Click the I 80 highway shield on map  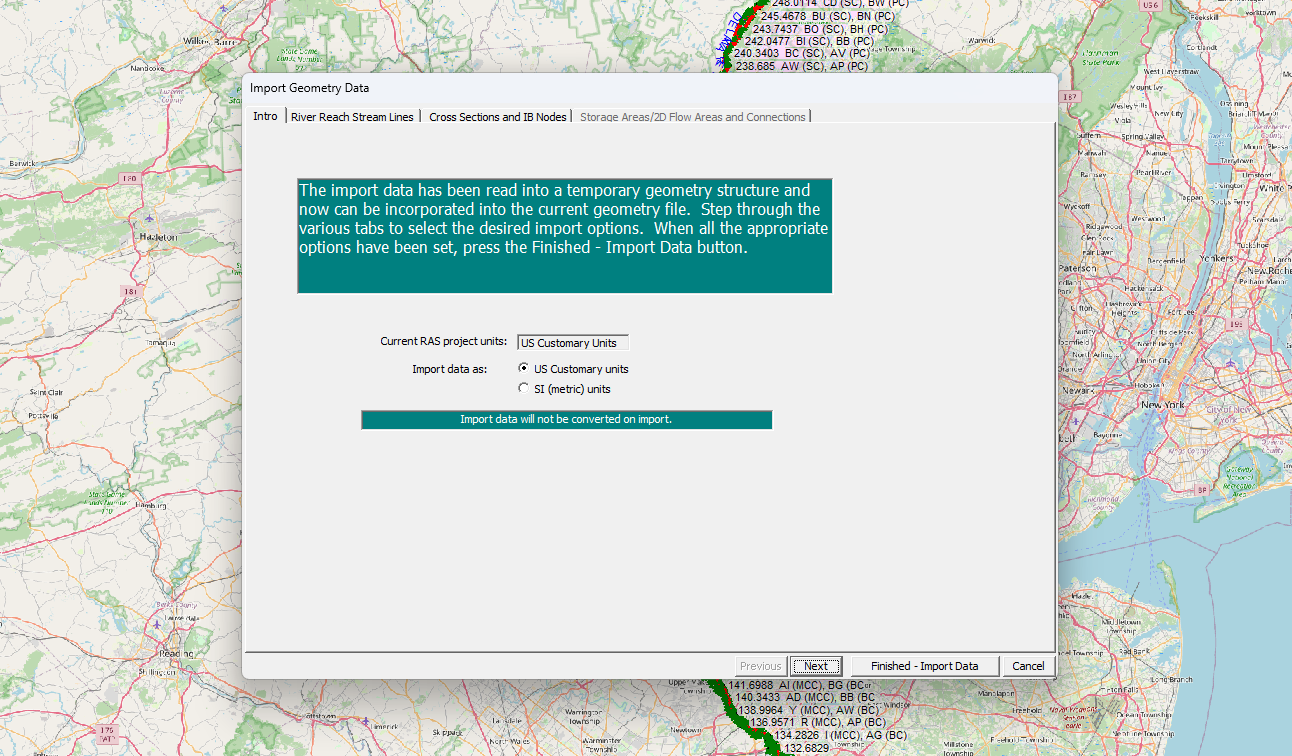click(x=130, y=179)
